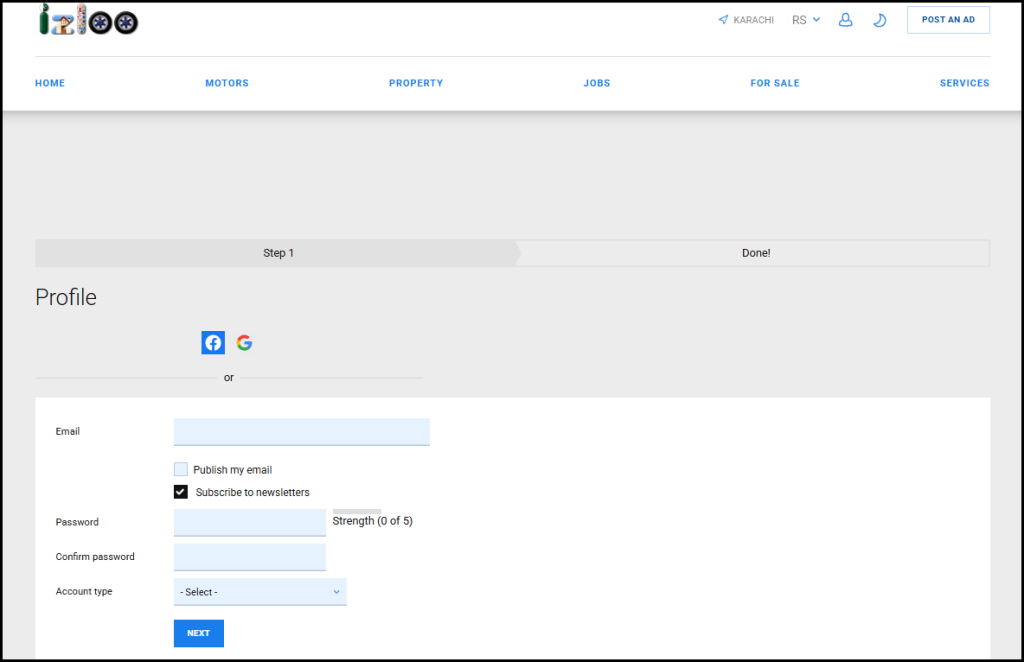
Task: Open the RS currency dropdown
Action: pos(806,19)
